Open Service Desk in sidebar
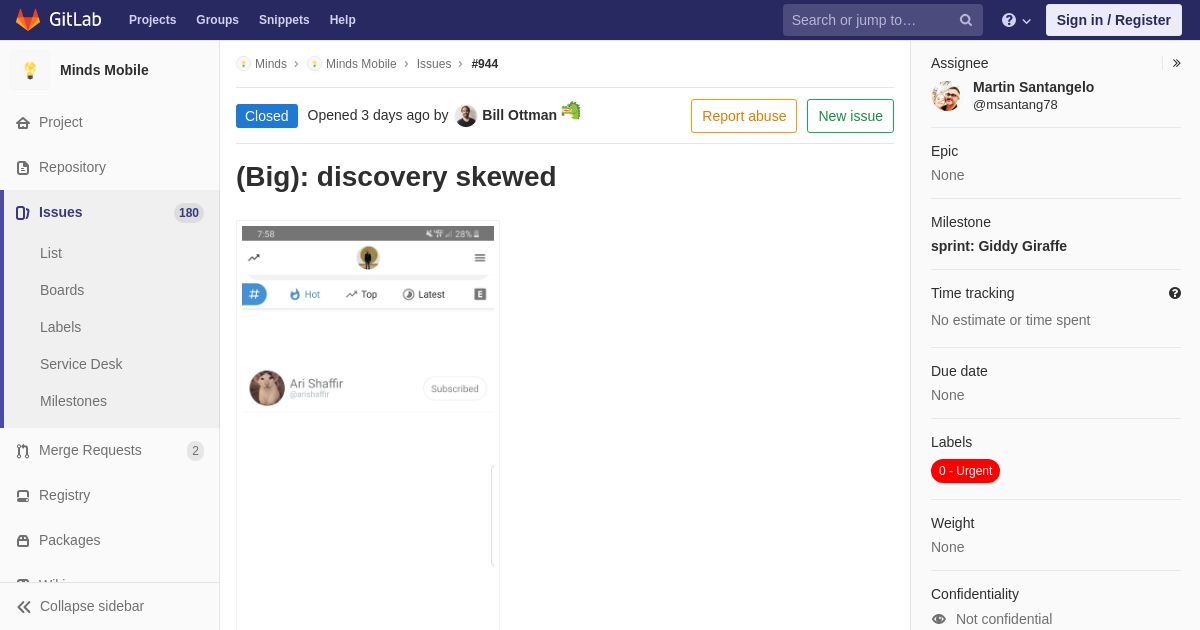Viewport: 1200px width, 630px height. pyautogui.click(x=81, y=364)
